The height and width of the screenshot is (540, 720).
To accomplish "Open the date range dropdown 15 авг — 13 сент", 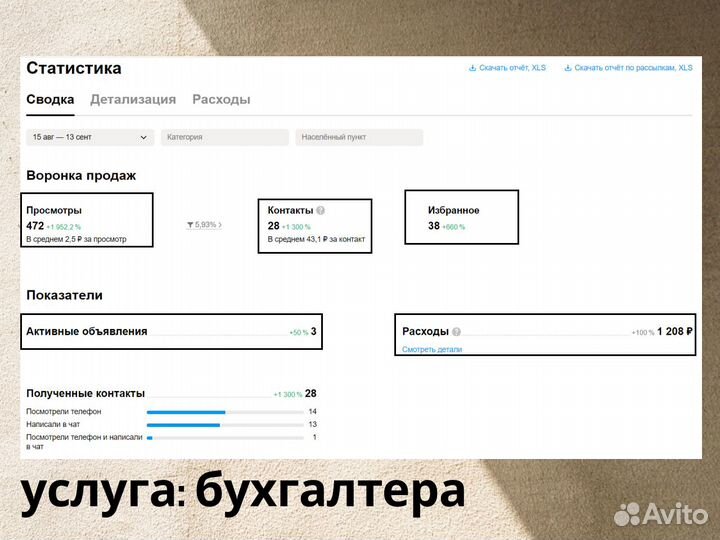I will 90,137.
